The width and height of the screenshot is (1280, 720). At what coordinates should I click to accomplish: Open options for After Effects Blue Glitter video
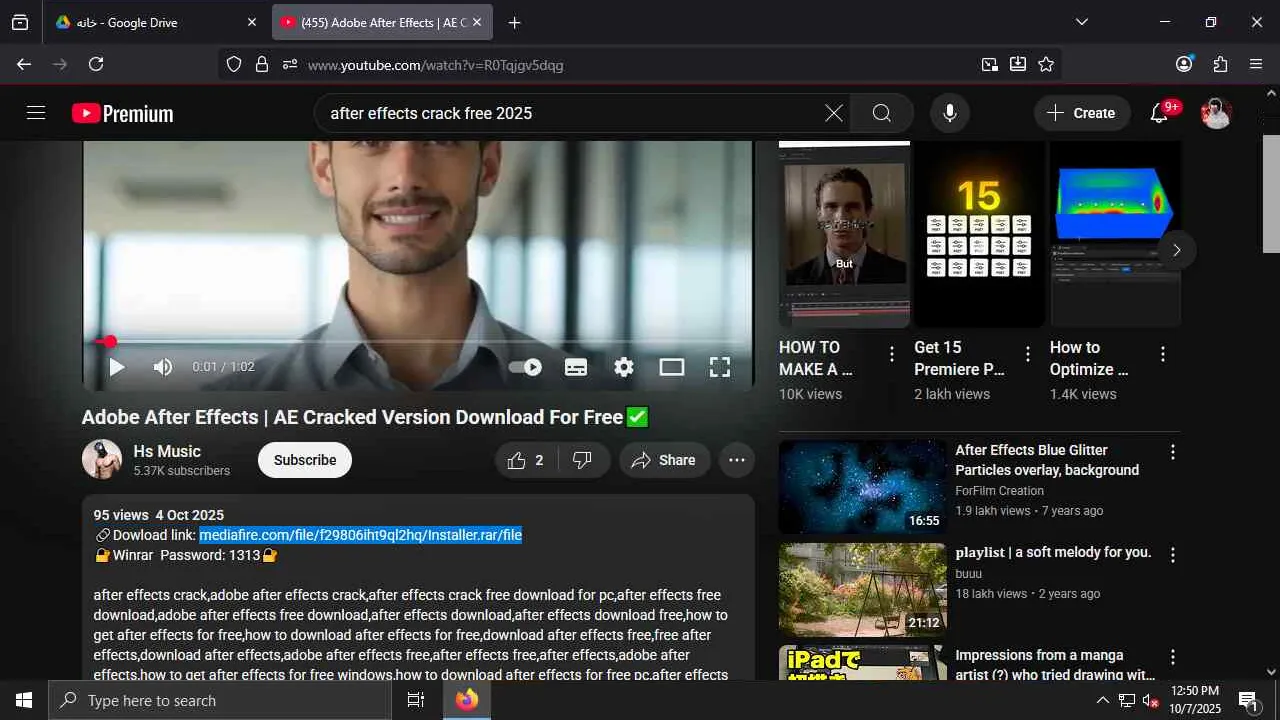1173,452
